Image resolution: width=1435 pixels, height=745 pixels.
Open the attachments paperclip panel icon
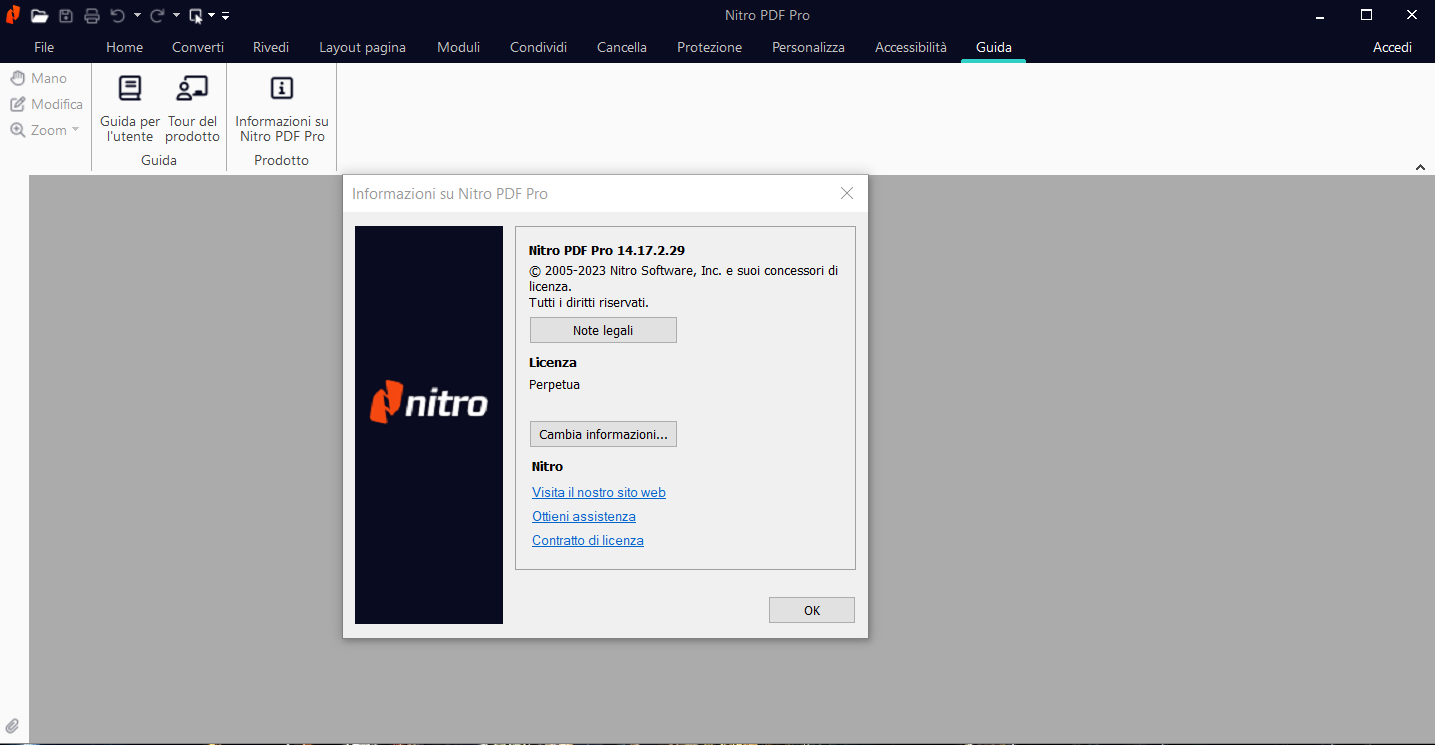tap(13, 726)
